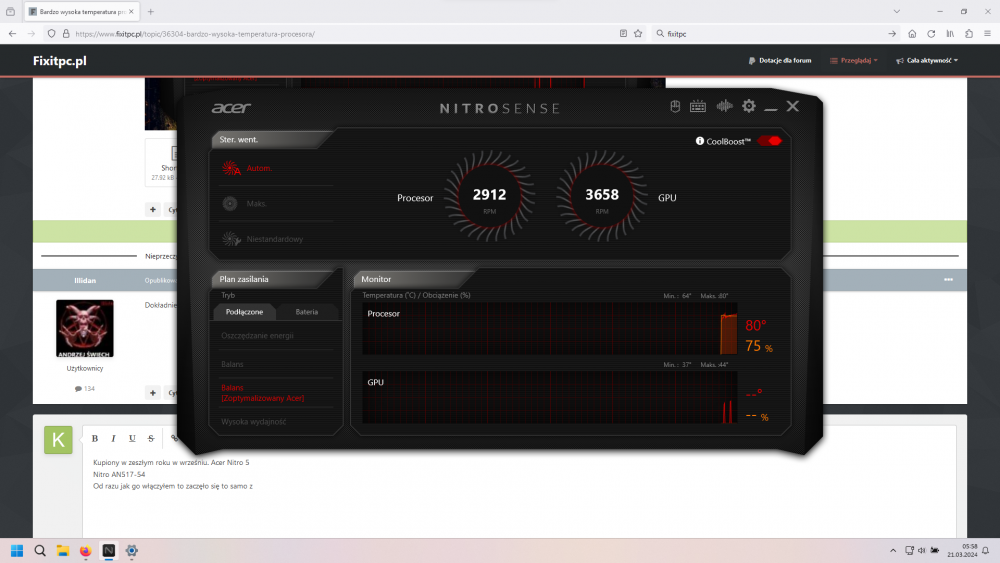
Task: Open NitroSense settings gear
Action: pos(748,106)
